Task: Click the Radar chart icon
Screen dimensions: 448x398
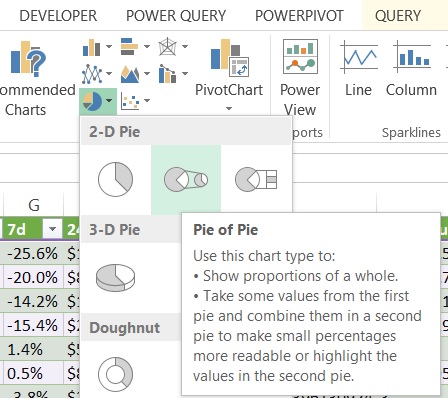Action: (167, 47)
